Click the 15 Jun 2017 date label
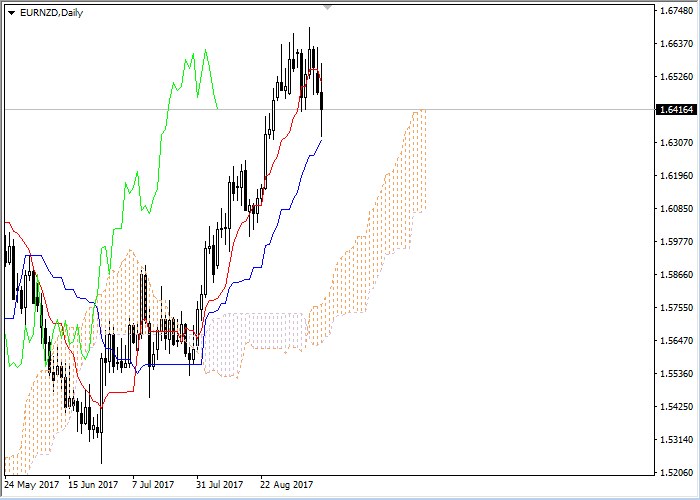The image size is (700, 500). (x=93, y=485)
